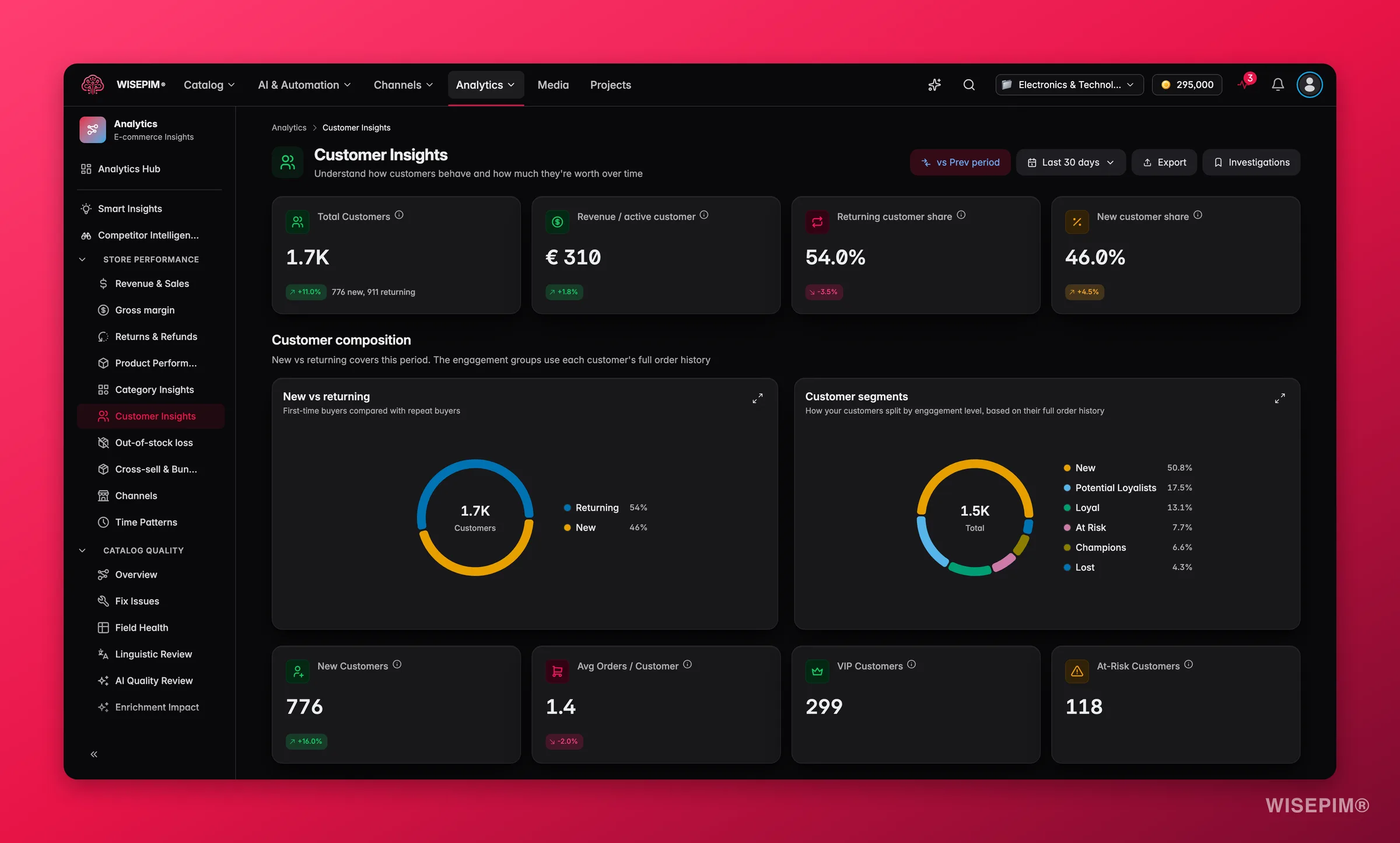Collapse the sidebar with double chevron icon
Screen dimensions: 1400x843
coord(94,754)
